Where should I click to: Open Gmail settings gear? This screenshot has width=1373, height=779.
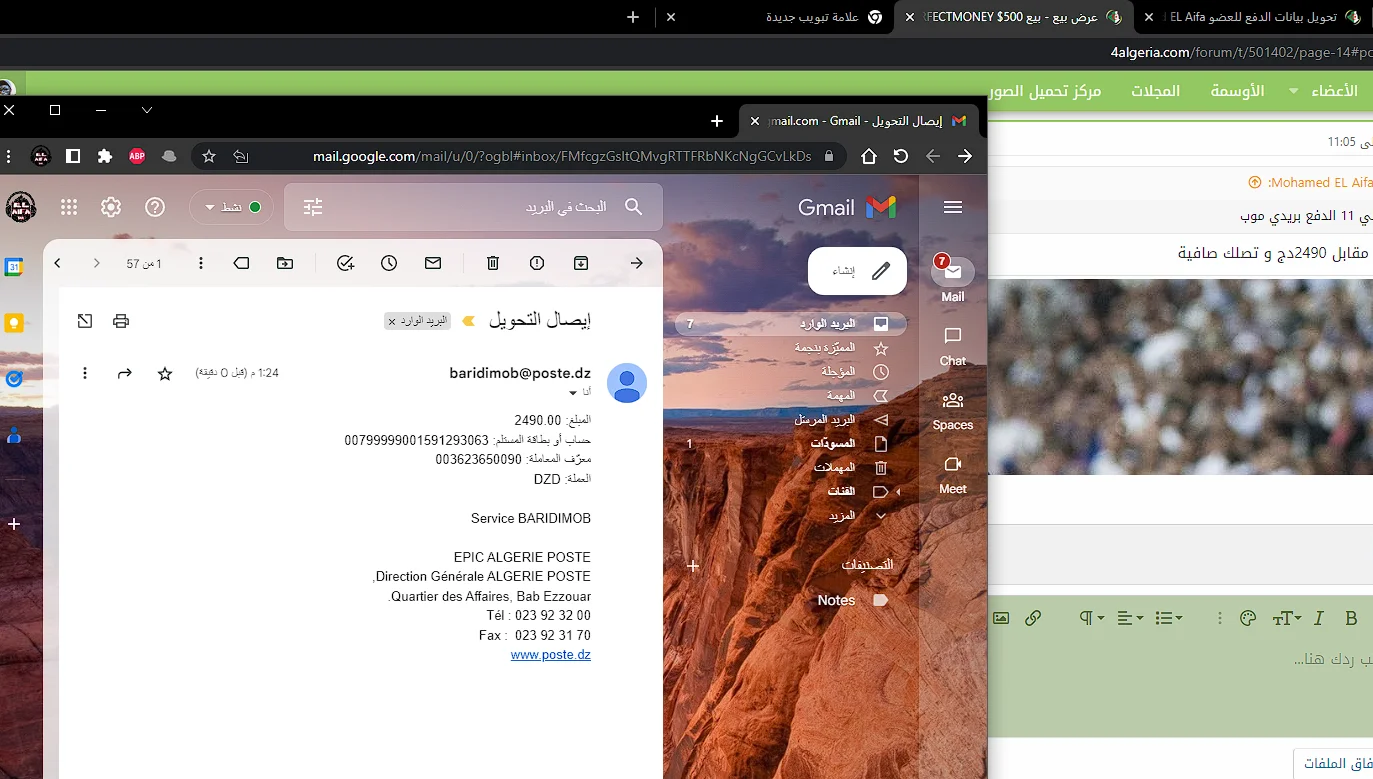pos(111,207)
